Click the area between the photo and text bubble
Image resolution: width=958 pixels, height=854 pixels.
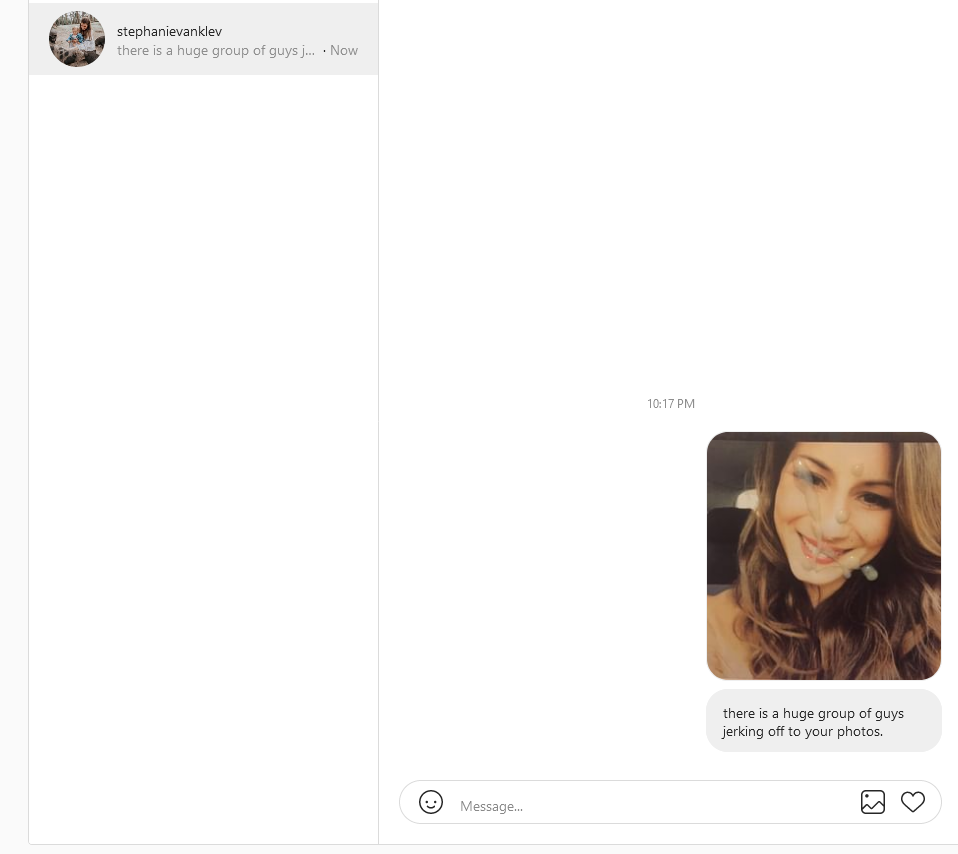point(824,685)
